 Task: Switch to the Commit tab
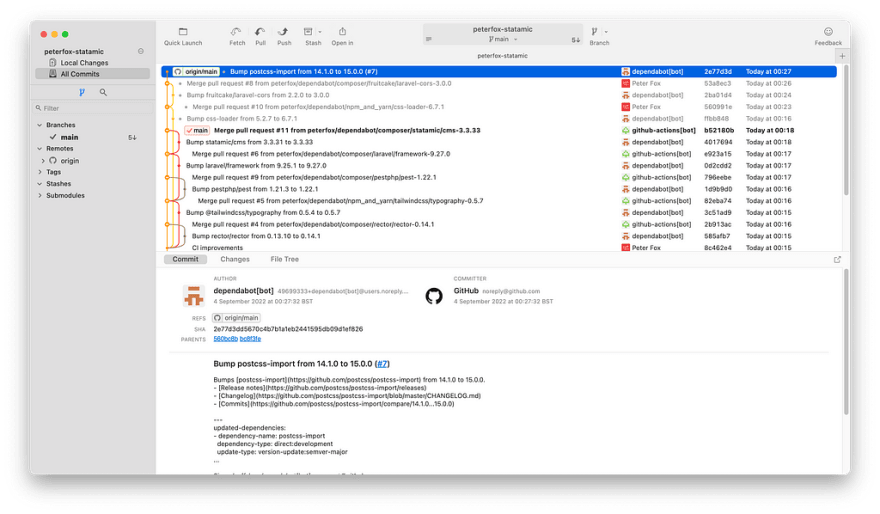(x=185, y=259)
